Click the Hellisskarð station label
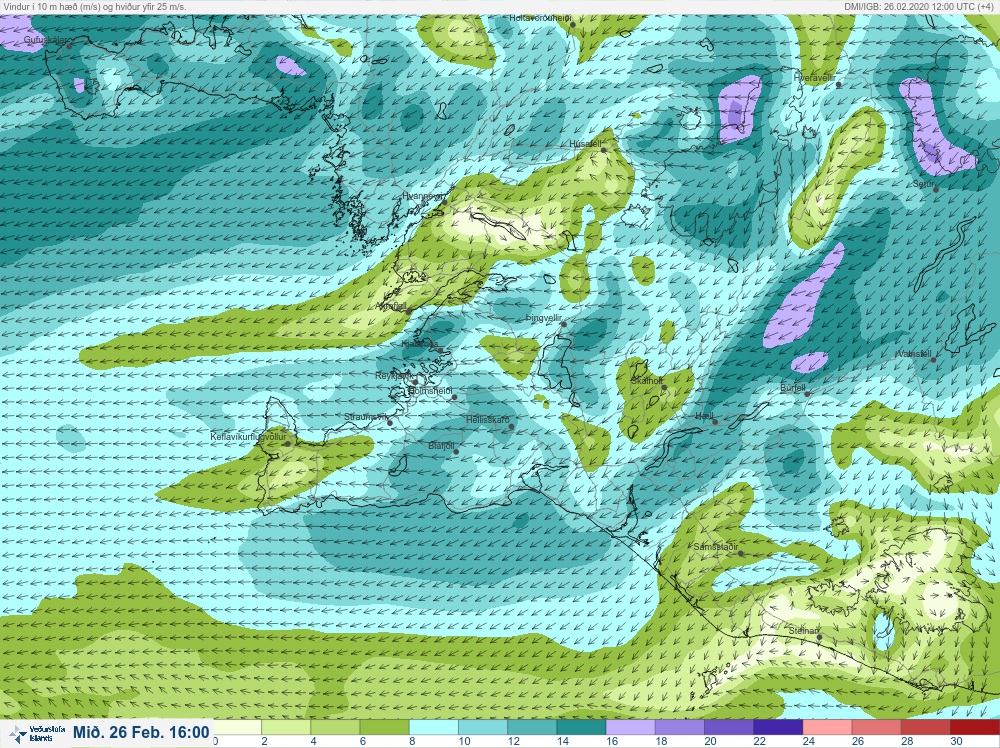 pyautogui.click(x=487, y=420)
